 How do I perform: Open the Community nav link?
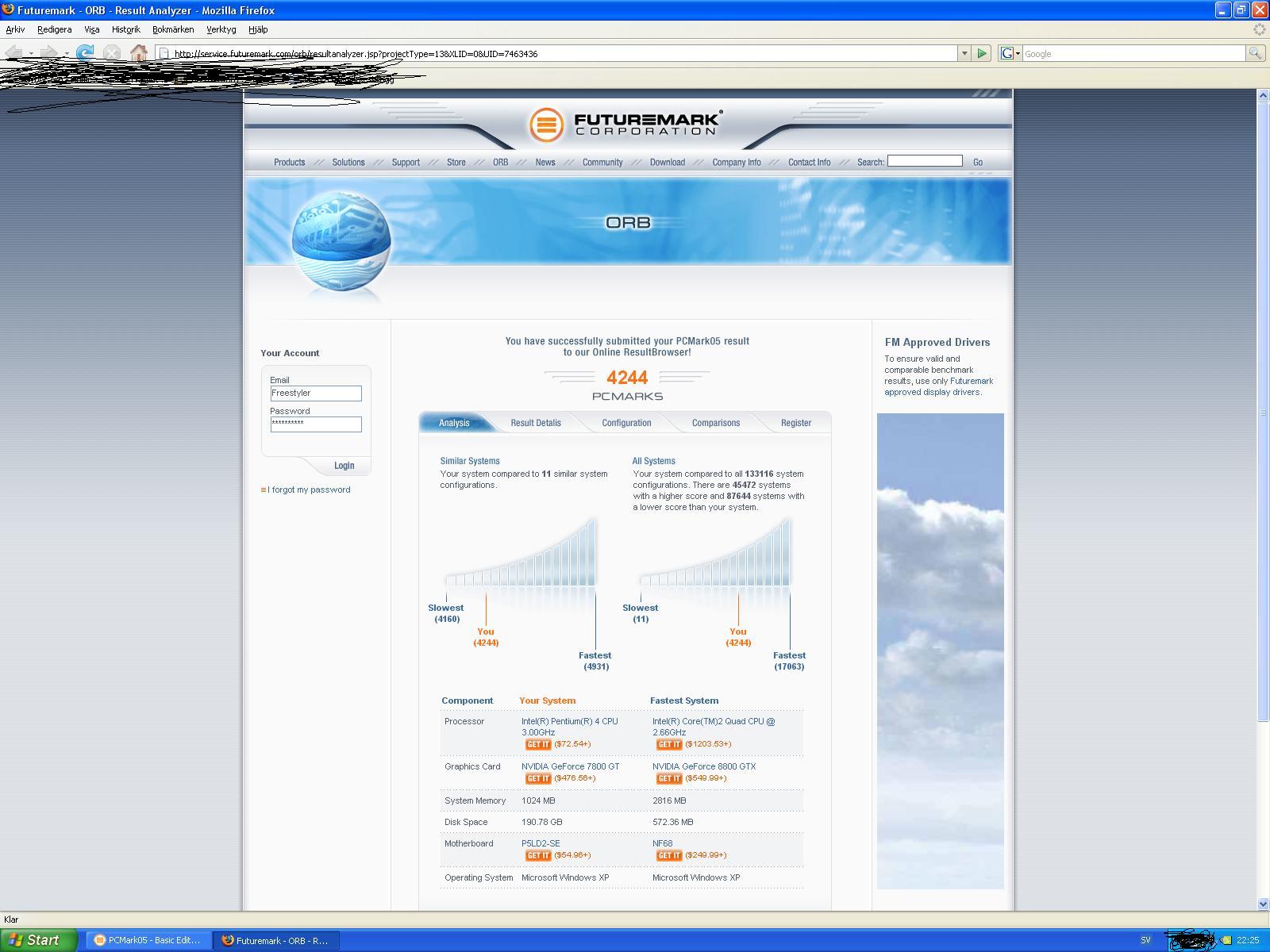pyautogui.click(x=602, y=162)
